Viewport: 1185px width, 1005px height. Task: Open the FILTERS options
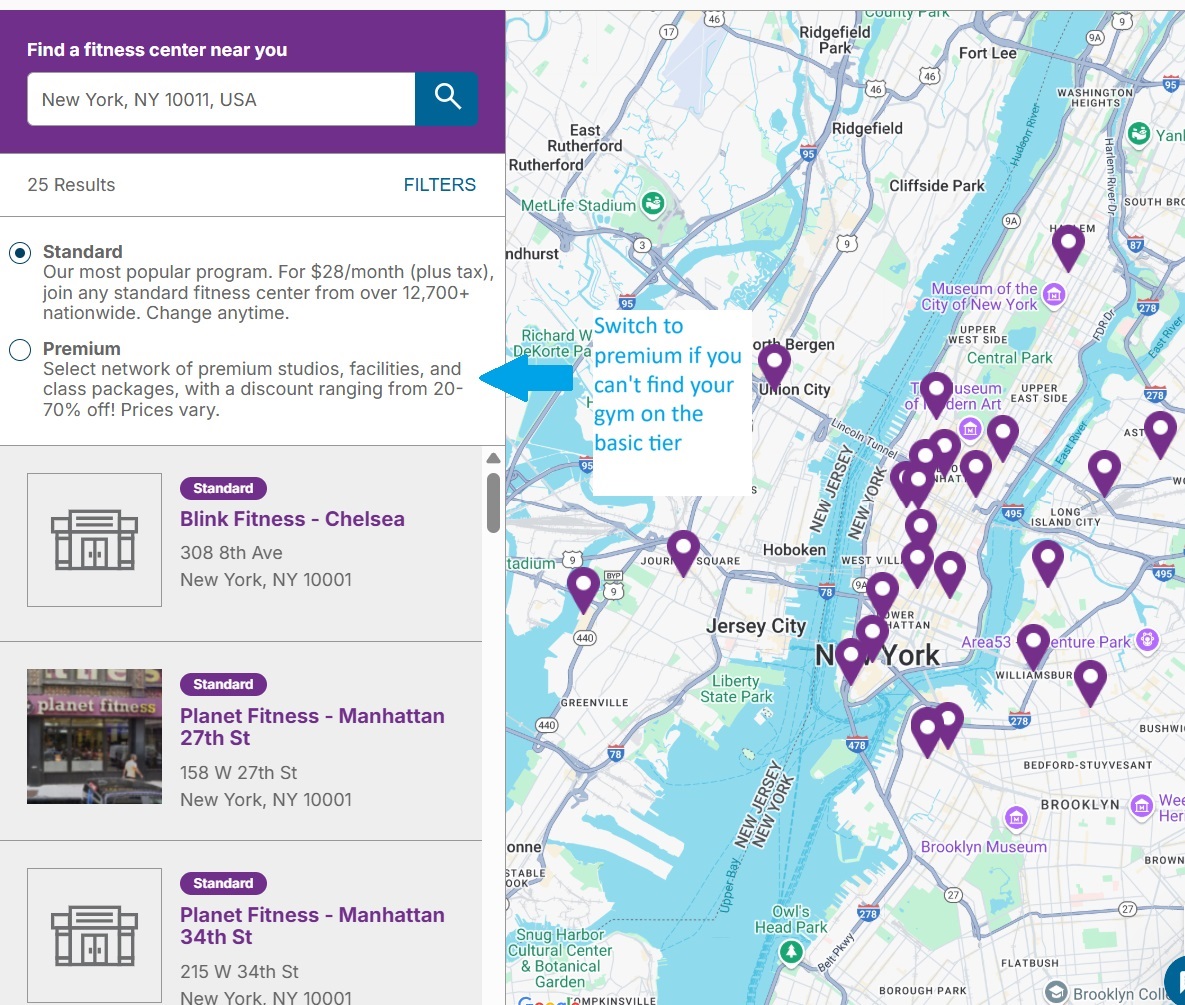pyautogui.click(x=440, y=185)
